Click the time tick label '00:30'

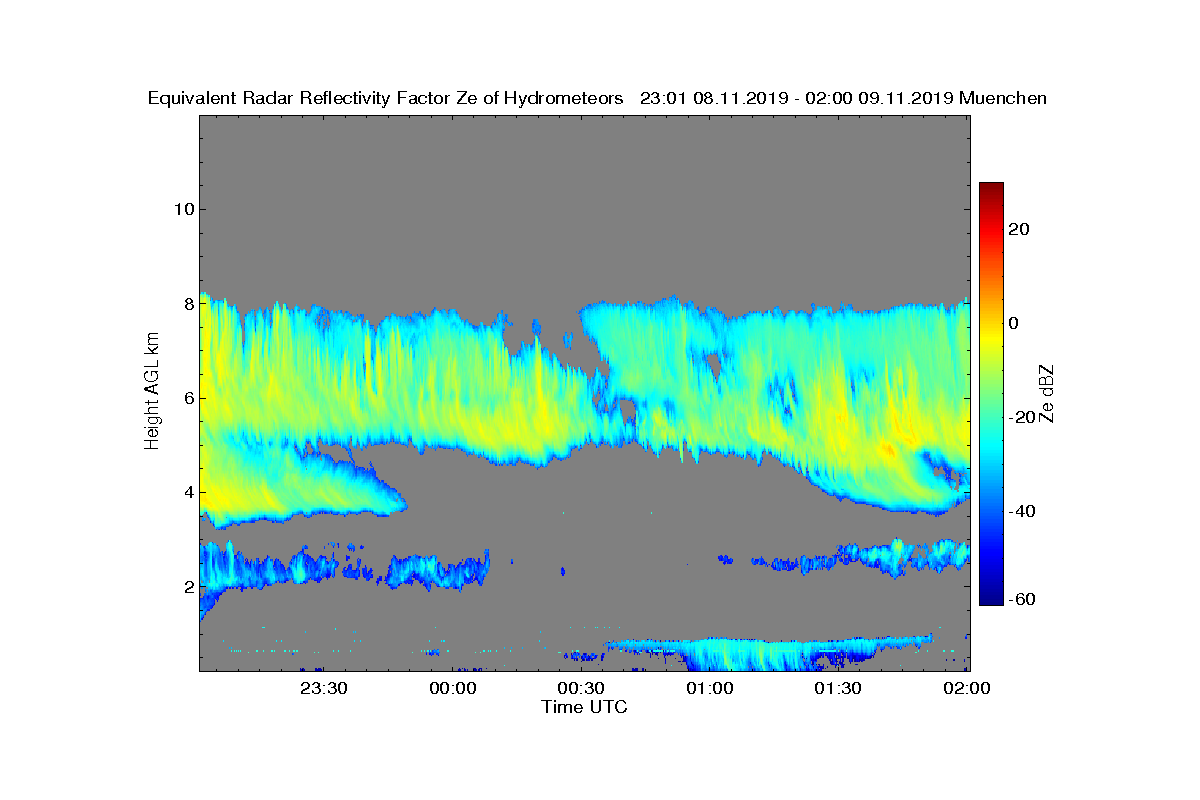pyautogui.click(x=581, y=688)
